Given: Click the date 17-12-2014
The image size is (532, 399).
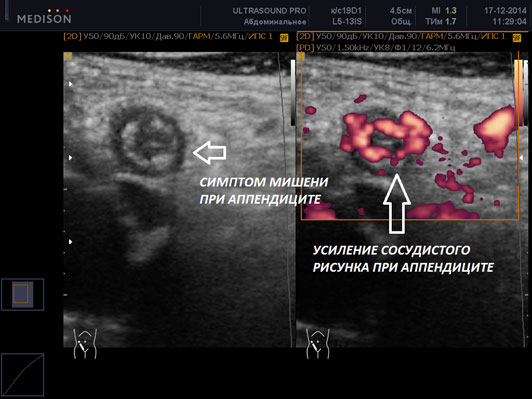Looking at the screenshot, I should click(505, 11).
